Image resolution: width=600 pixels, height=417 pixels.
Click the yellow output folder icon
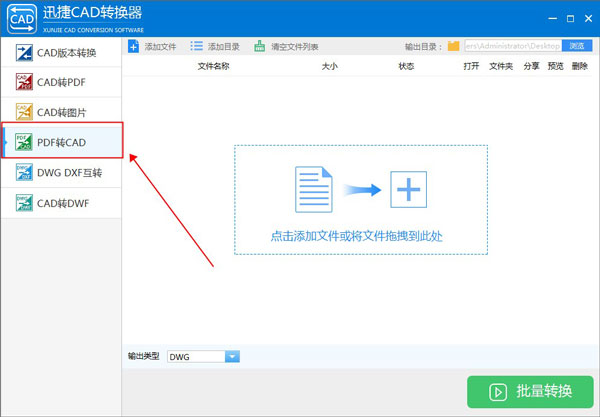click(453, 46)
